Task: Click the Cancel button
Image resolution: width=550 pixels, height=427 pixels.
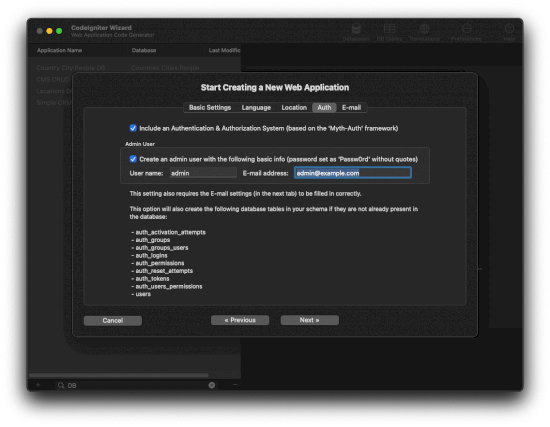Action: point(113,320)
